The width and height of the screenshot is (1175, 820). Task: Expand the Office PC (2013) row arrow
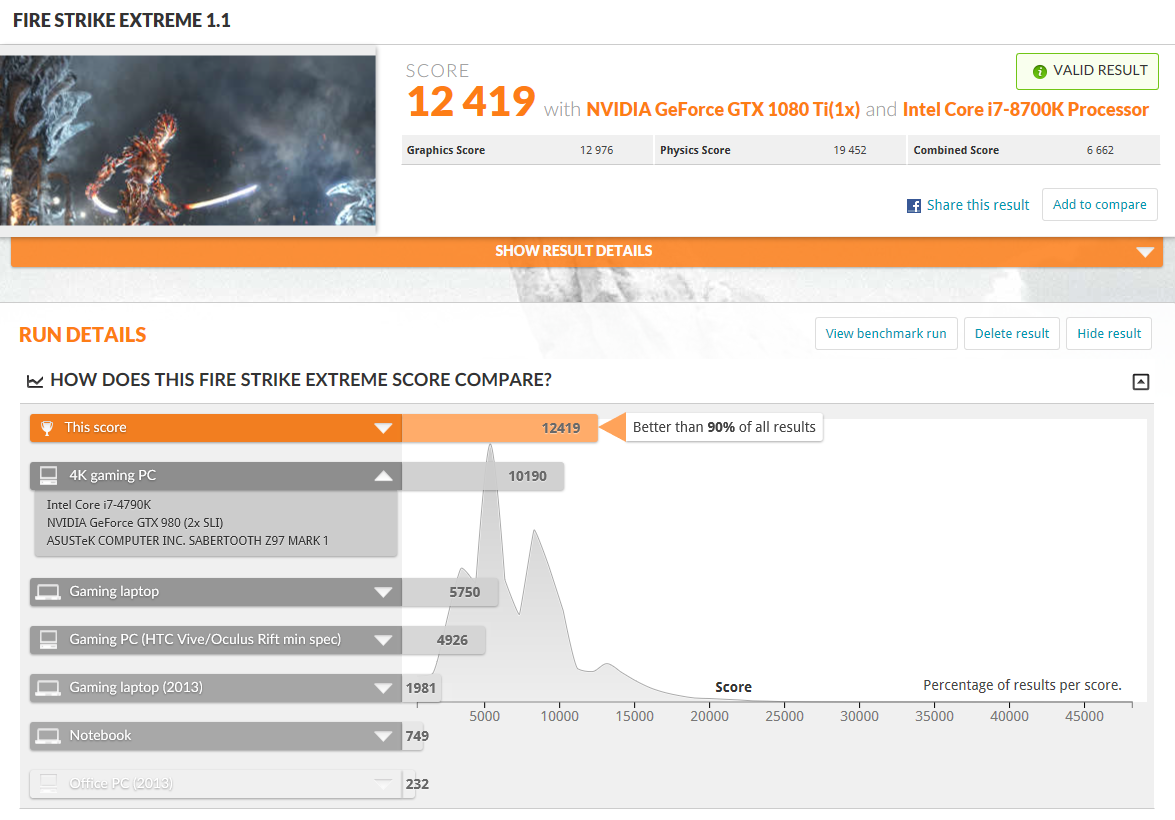point(383,784)
